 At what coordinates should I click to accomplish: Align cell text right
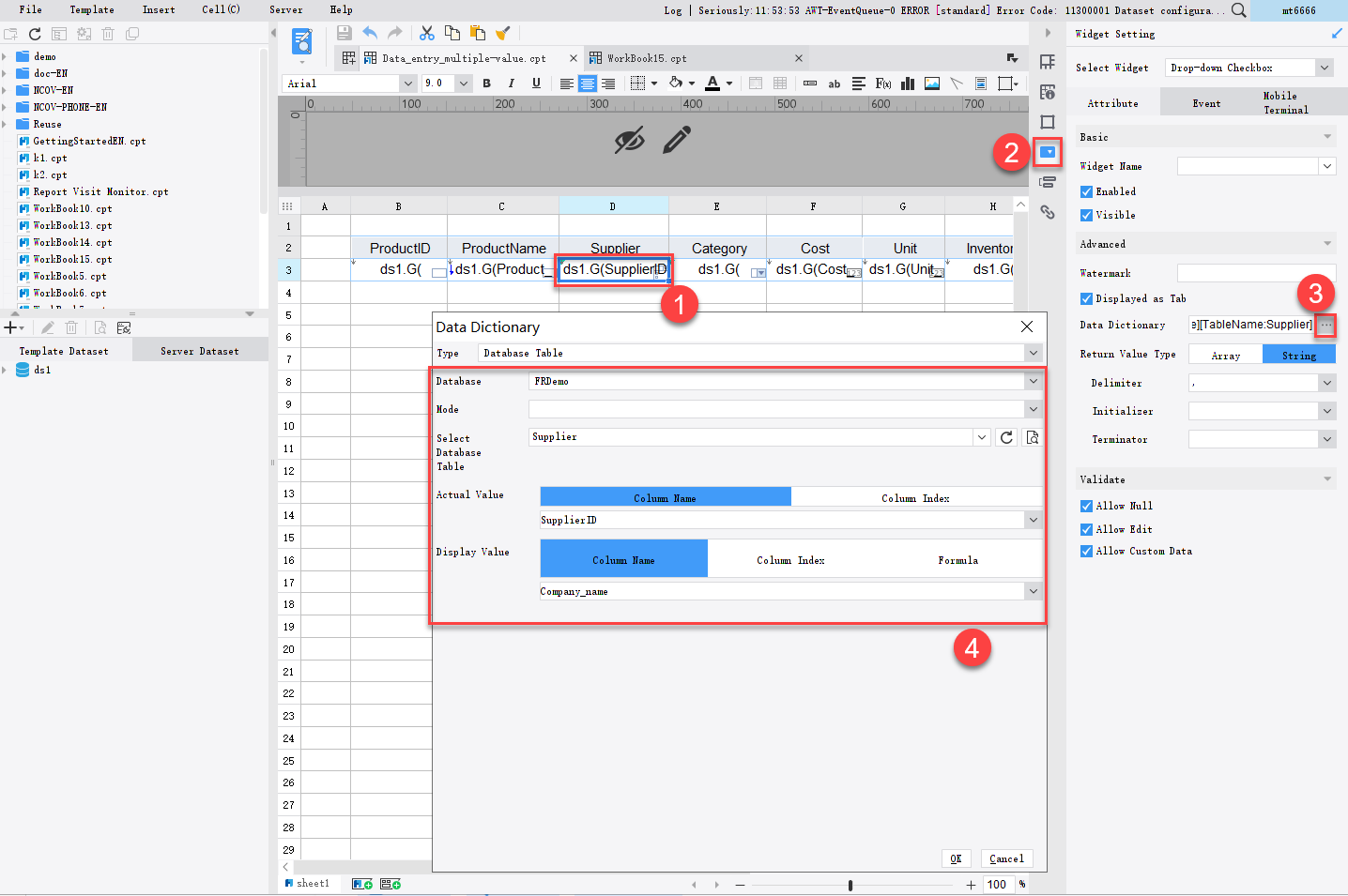(x=608, y=84)
